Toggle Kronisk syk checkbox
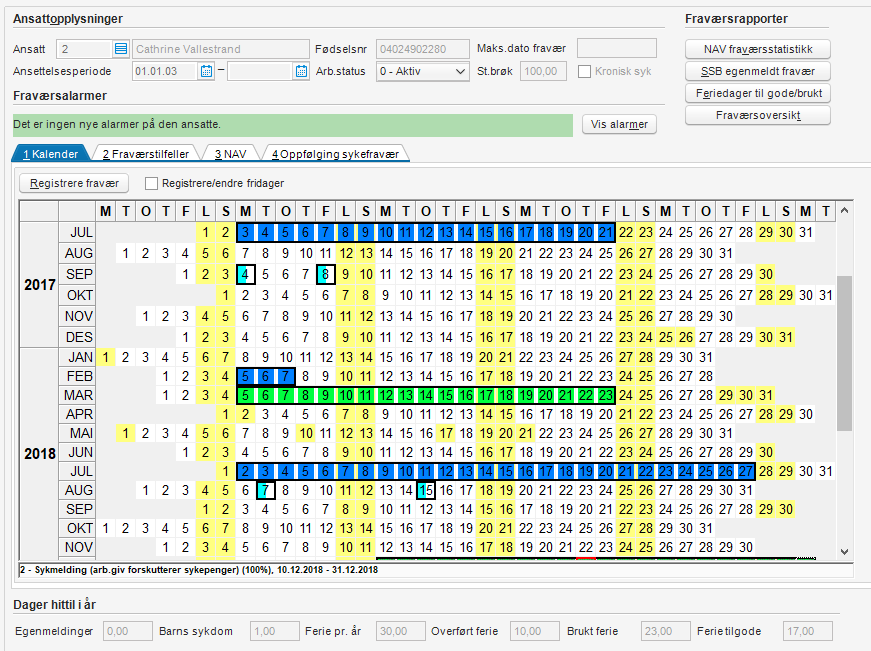Screen dimensions: 871x651 [x=584, y=72]
